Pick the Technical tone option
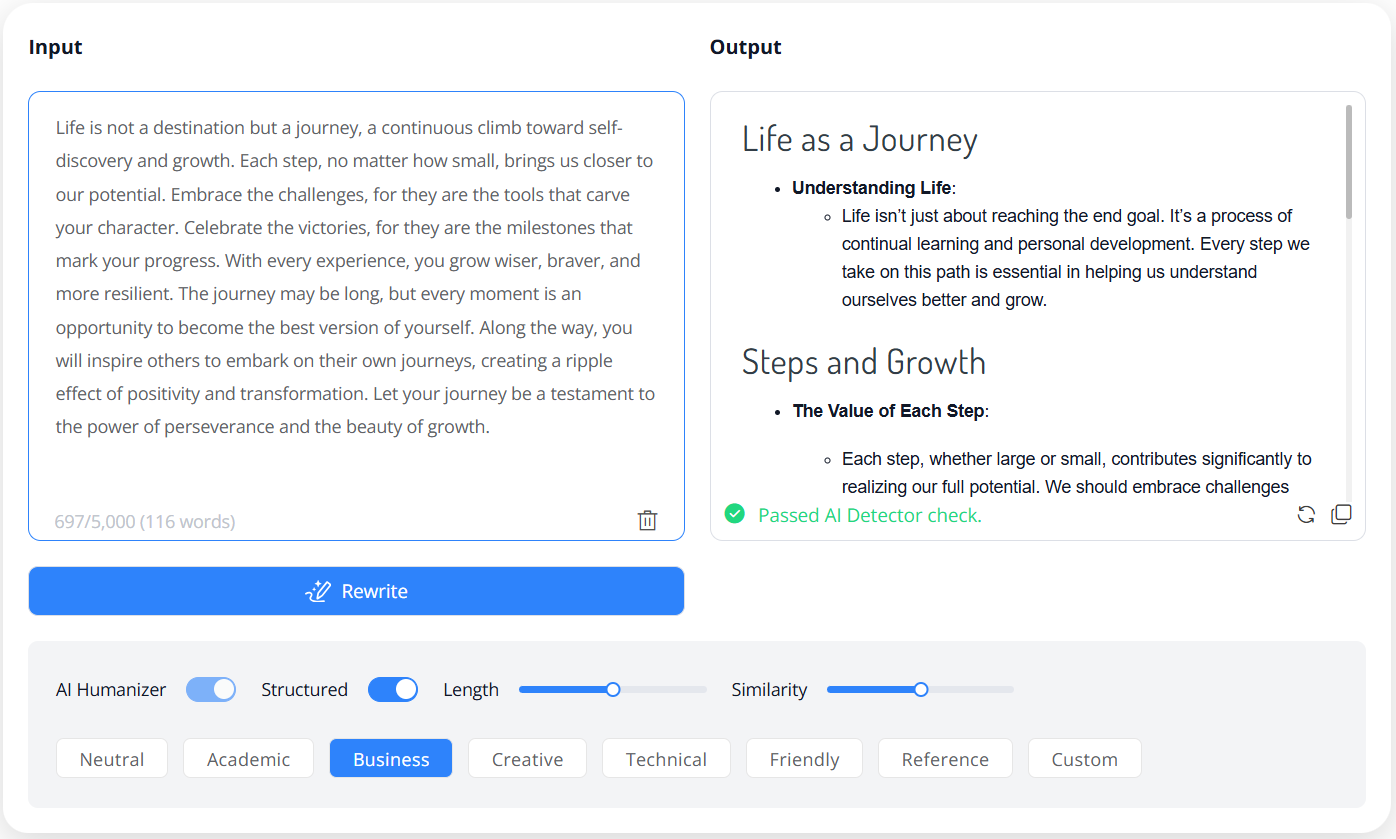The image size is (1396, 839). (666, 759)
